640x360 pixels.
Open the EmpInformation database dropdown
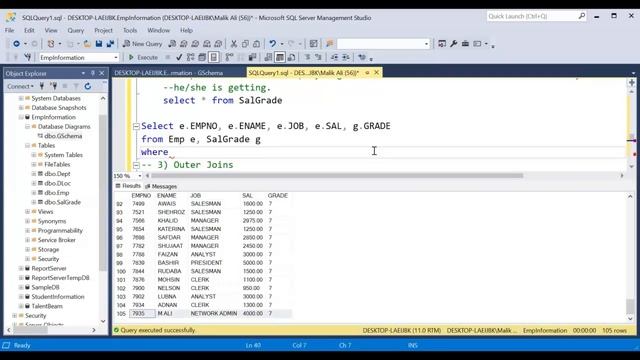(x=116, y=58)
